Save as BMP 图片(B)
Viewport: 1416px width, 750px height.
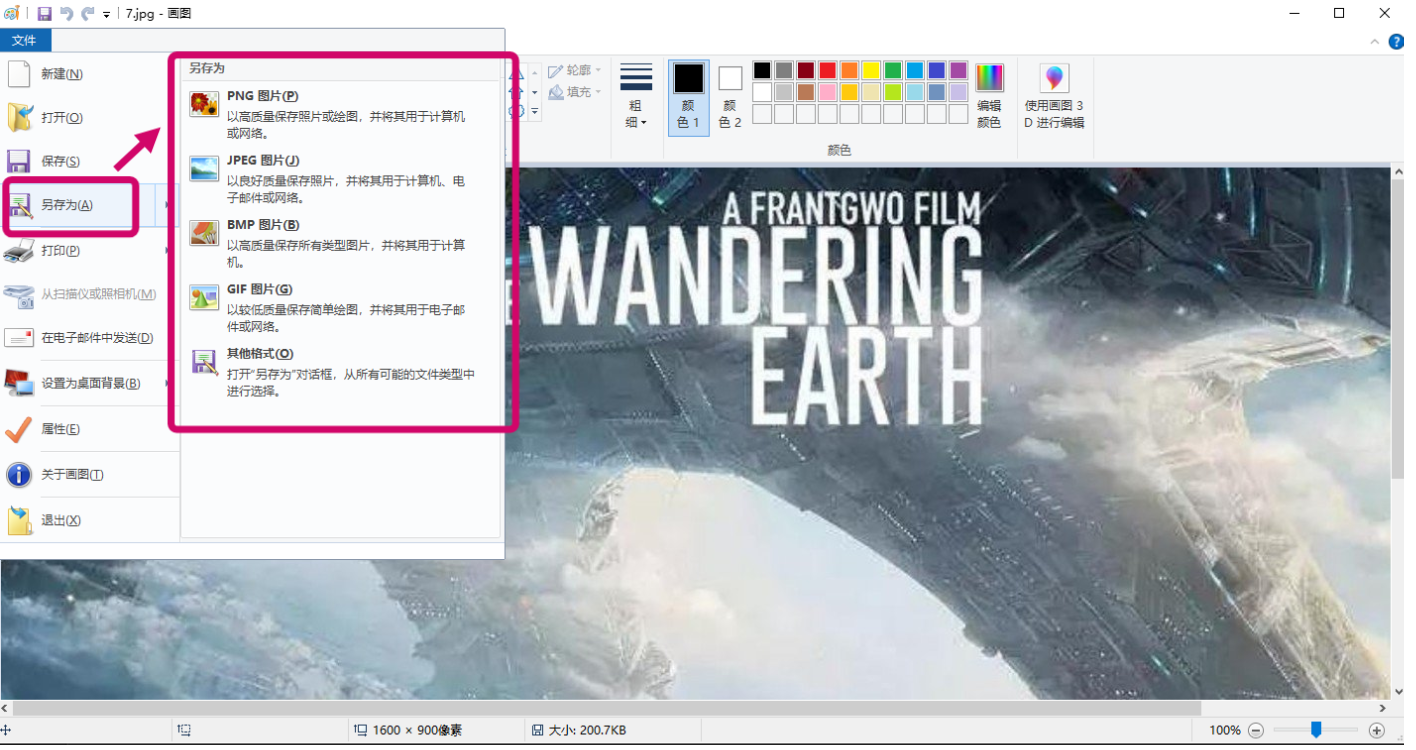[342, 243]
